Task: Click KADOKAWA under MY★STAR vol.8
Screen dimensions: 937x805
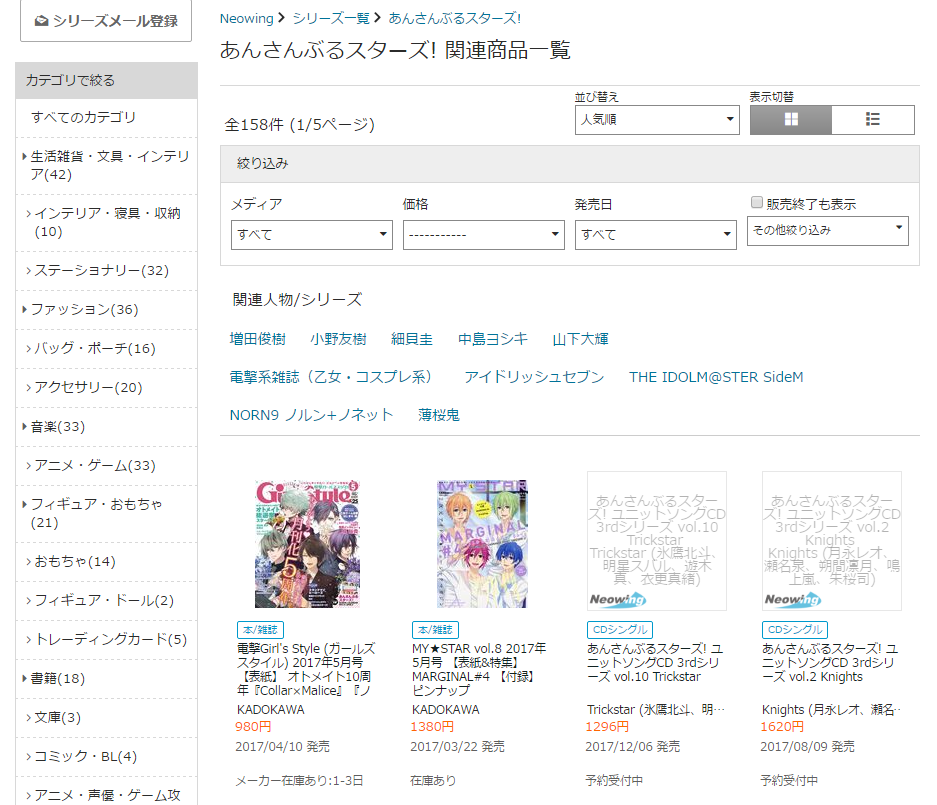Action: (446, 710)
